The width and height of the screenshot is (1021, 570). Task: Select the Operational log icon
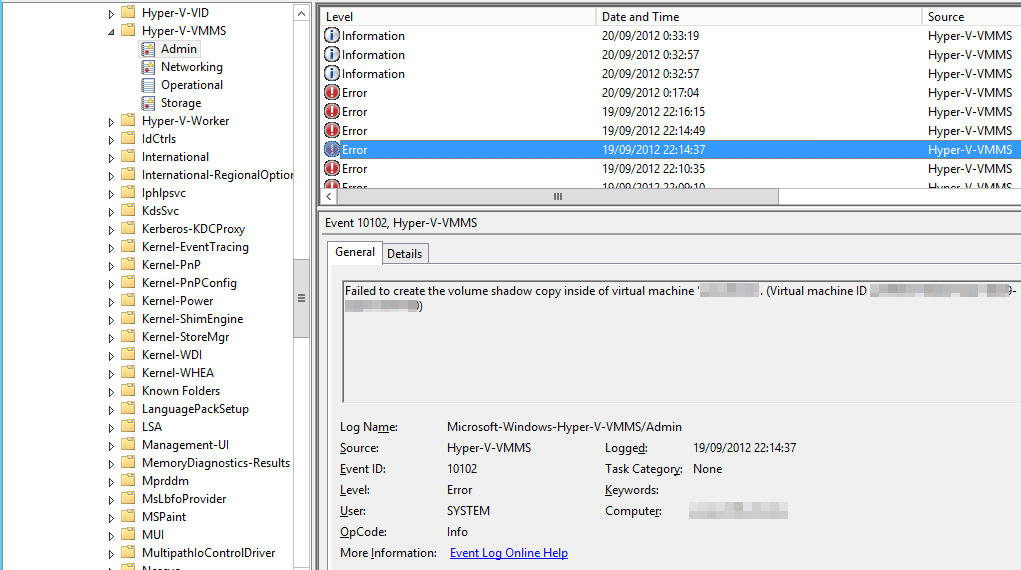click(148, 85)
